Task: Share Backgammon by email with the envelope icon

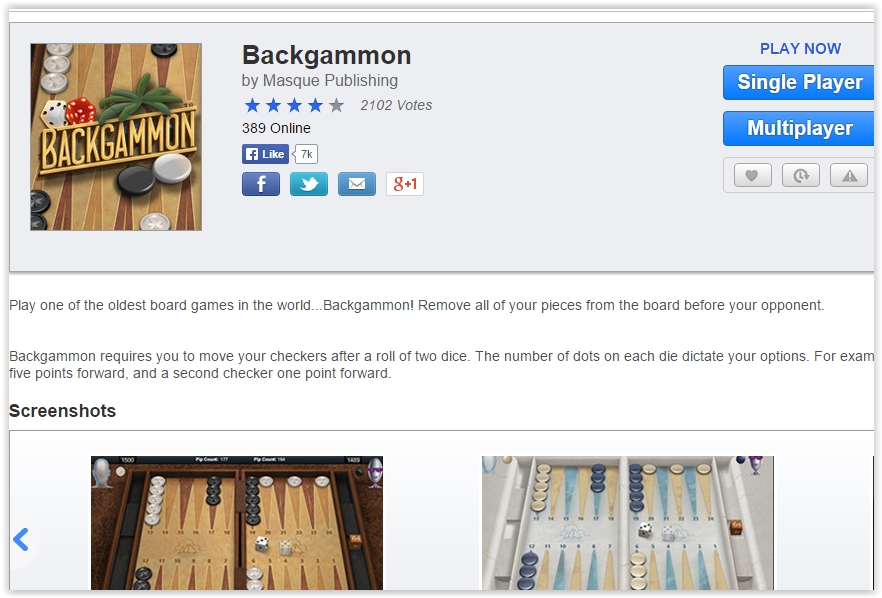Action: pyautogui.click(x=357, y=184)
